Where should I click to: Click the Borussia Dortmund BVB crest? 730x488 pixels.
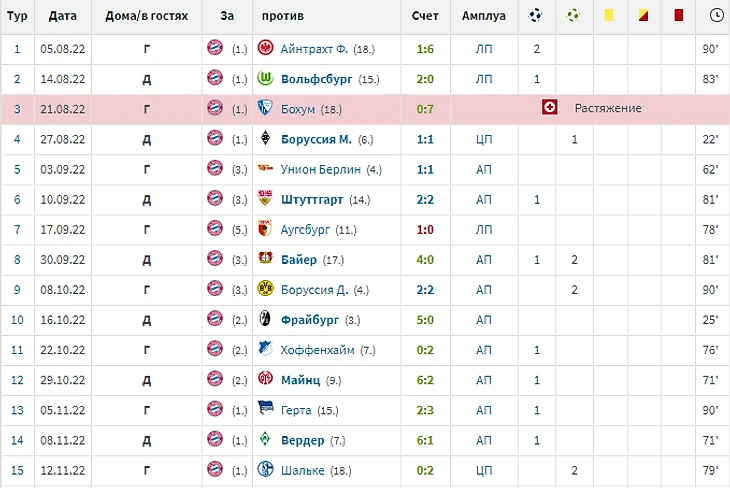click(x=265, y=289)
